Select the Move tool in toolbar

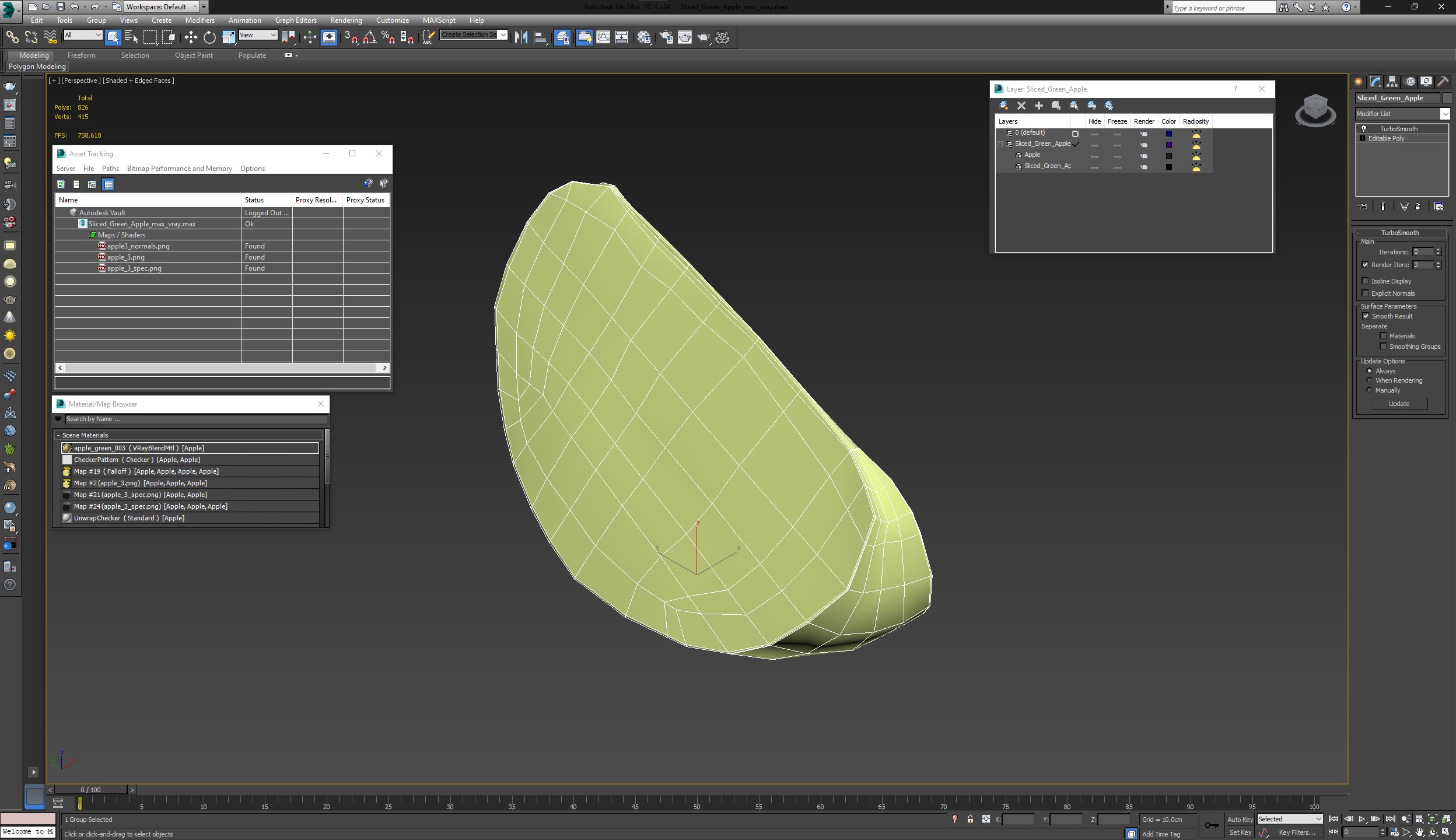tap(191, 37)
